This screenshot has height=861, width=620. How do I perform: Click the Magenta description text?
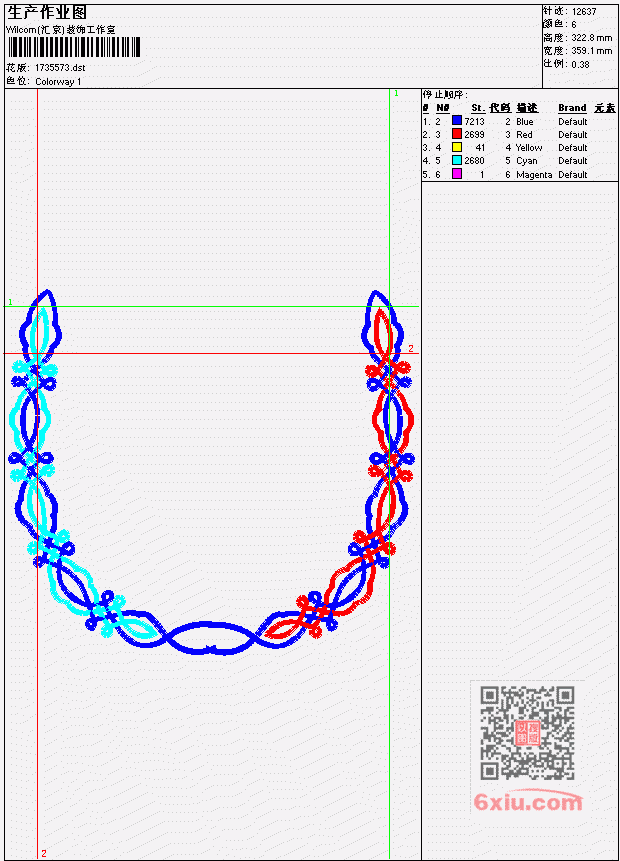(x=534, y=175)
